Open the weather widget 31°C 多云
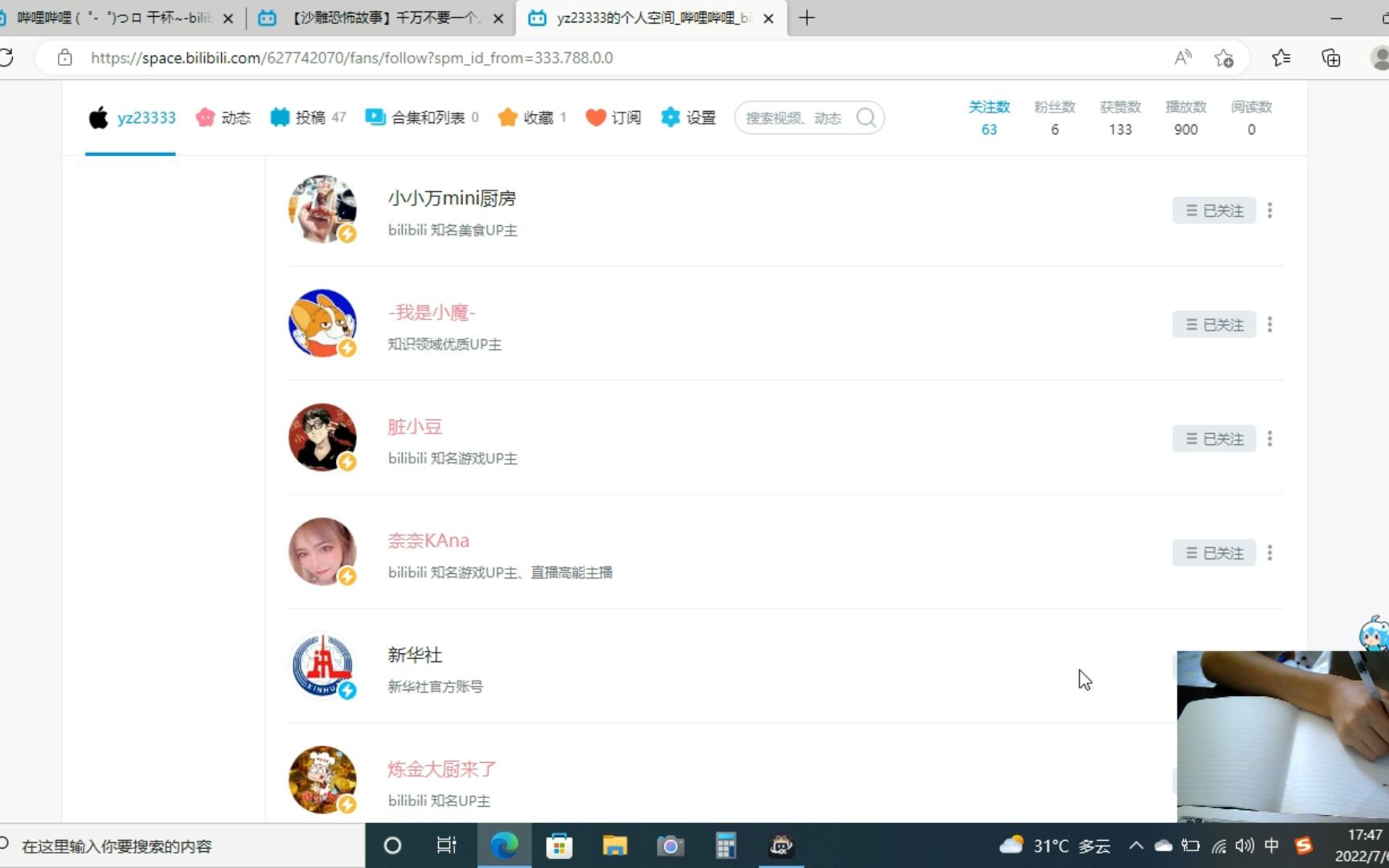Viewport: 1389px width, 868px height. click(x=1055, y=845)
